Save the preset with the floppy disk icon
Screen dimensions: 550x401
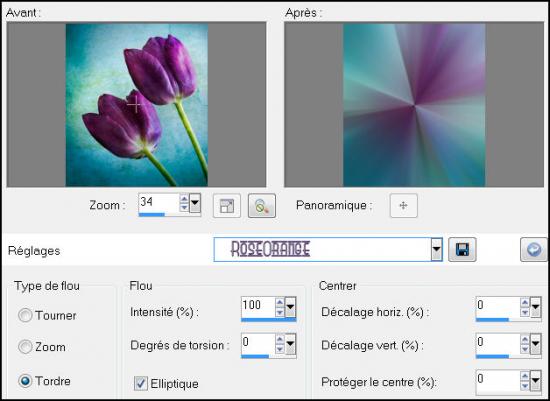(x=462, y=249)
